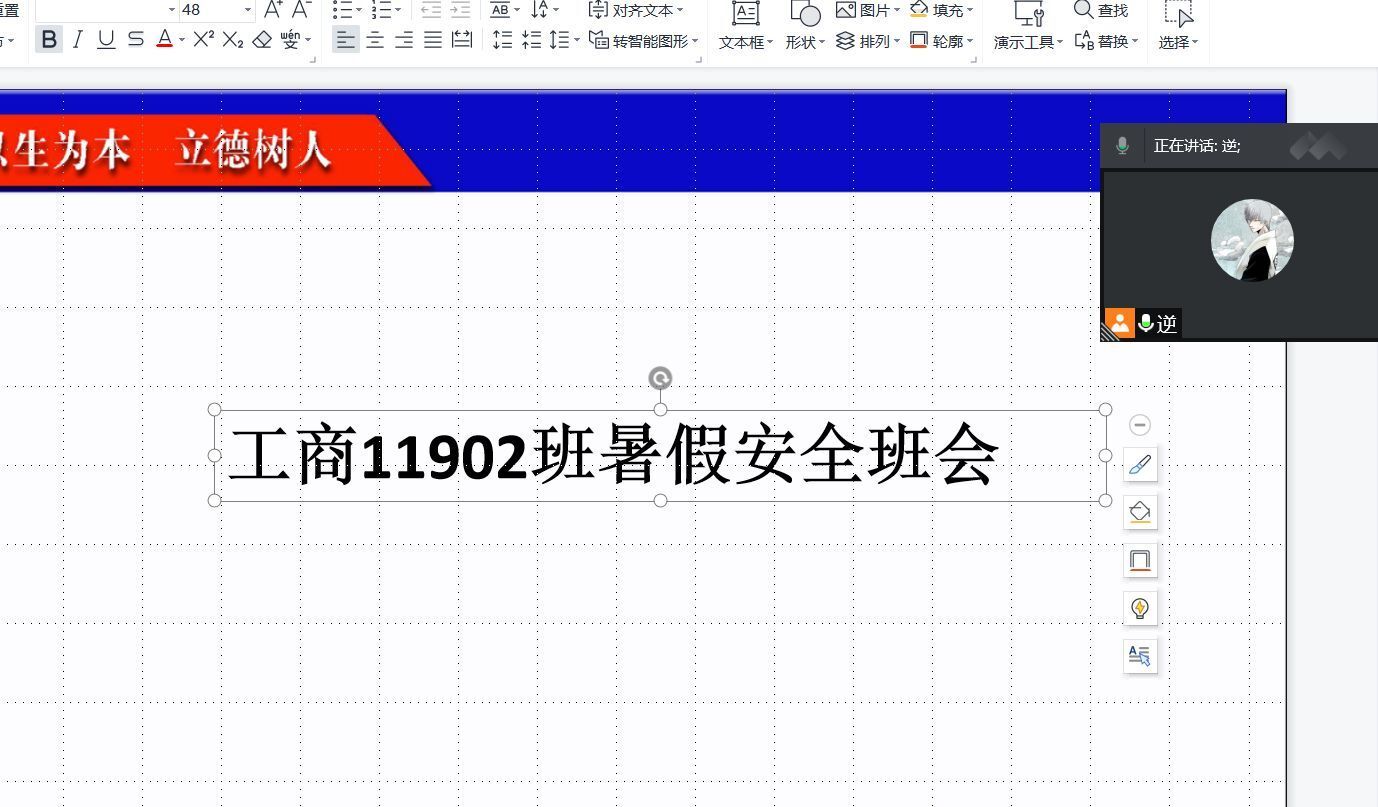The height and width of the screenshot is (807, 1378).
Task: Click the floating paintbrush style icon
Action: 1140,465
